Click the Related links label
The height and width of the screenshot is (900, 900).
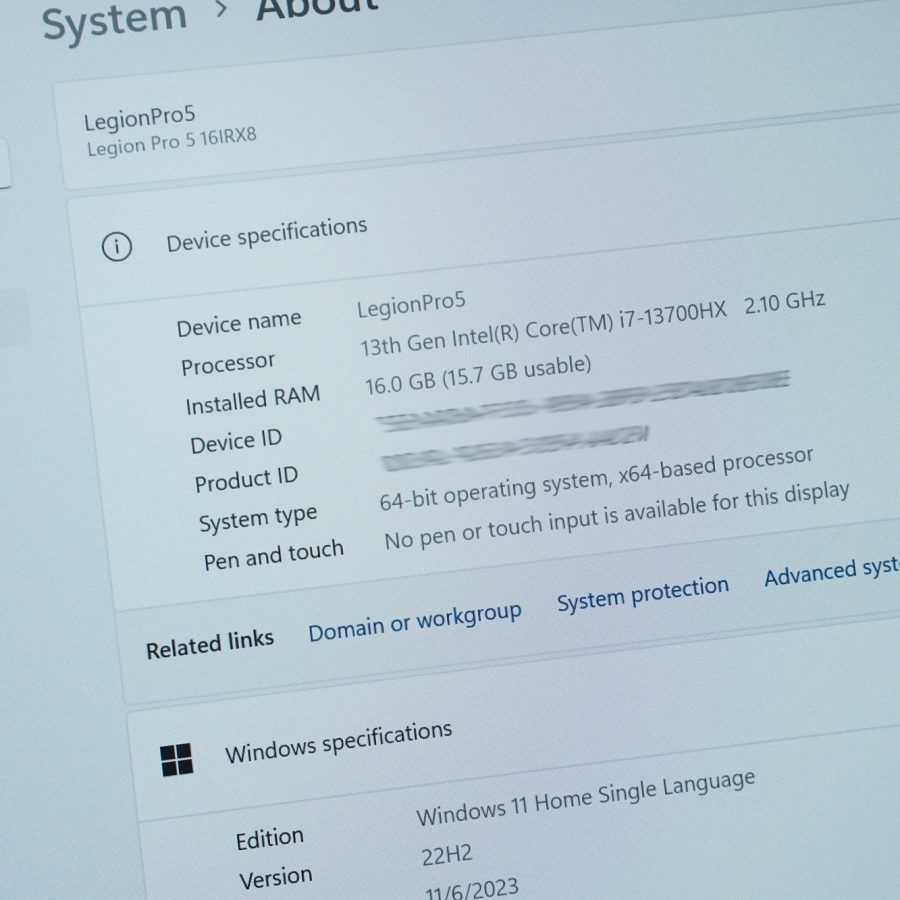point(210,644)
